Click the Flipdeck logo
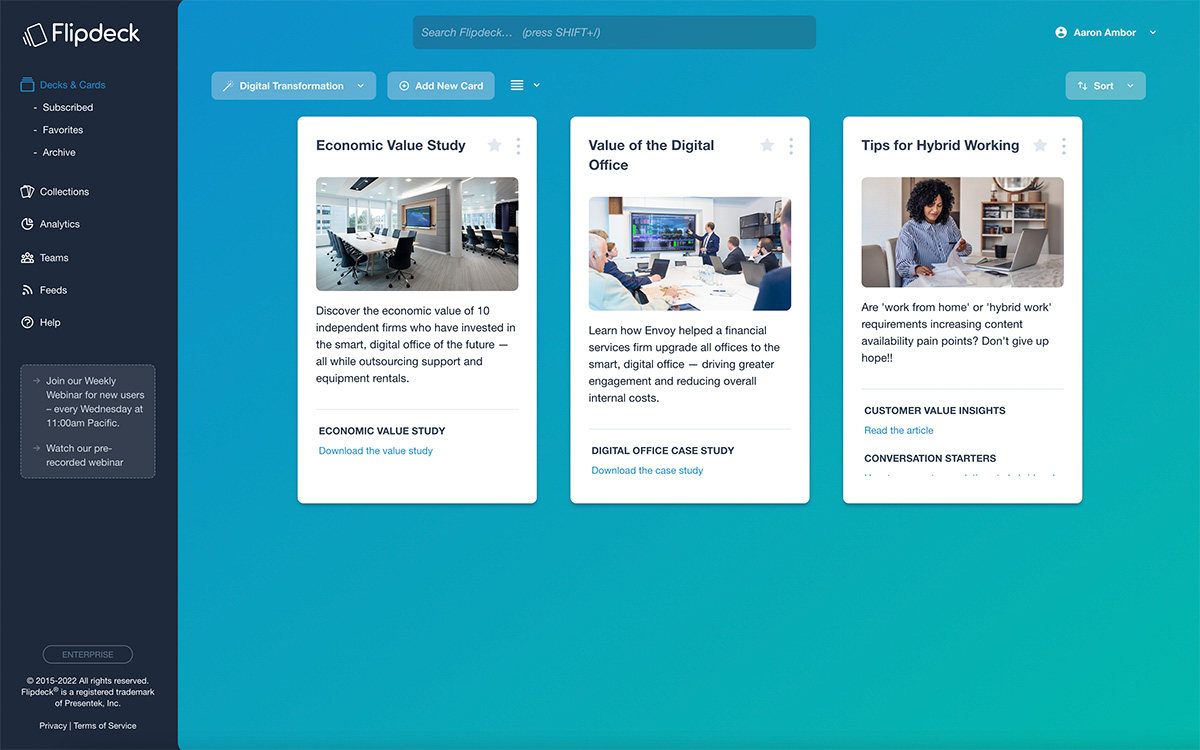Image resolution: width=1200 pixels, height=750 pixels. tap(81, 34)
